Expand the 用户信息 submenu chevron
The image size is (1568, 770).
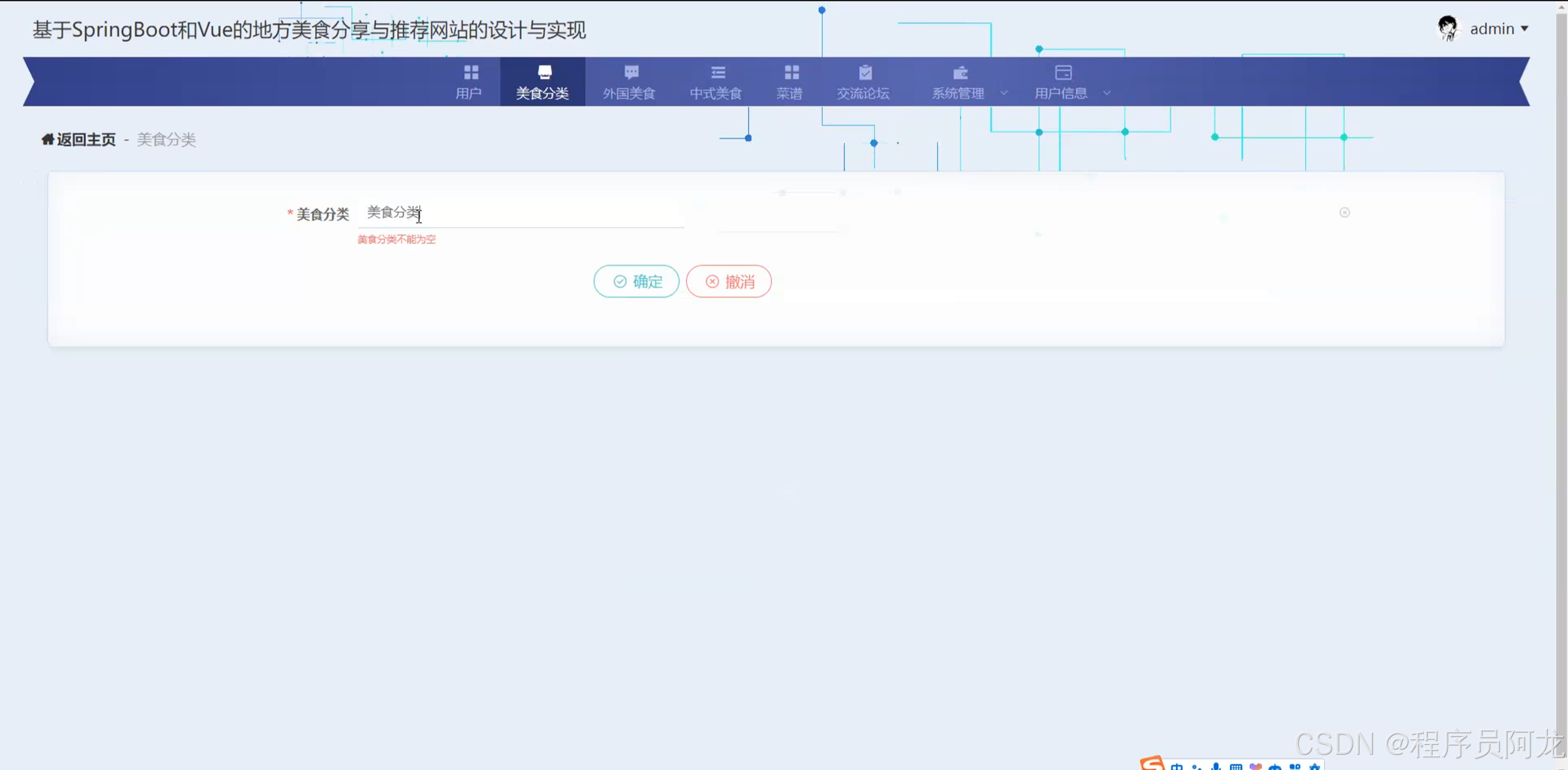click(x=1107, y=93)
